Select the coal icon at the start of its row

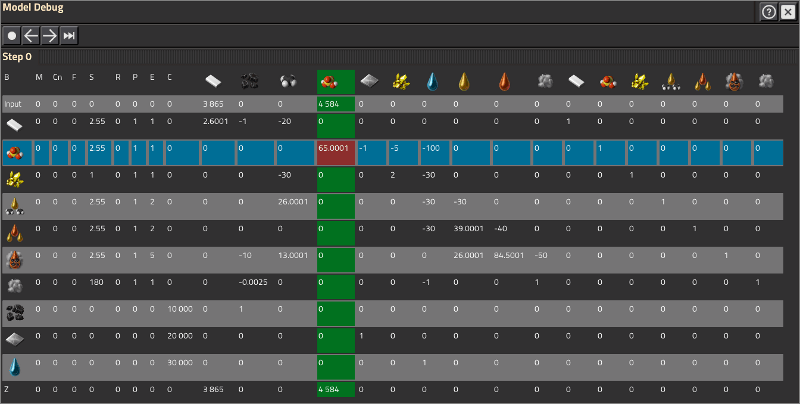click(15, 310)
